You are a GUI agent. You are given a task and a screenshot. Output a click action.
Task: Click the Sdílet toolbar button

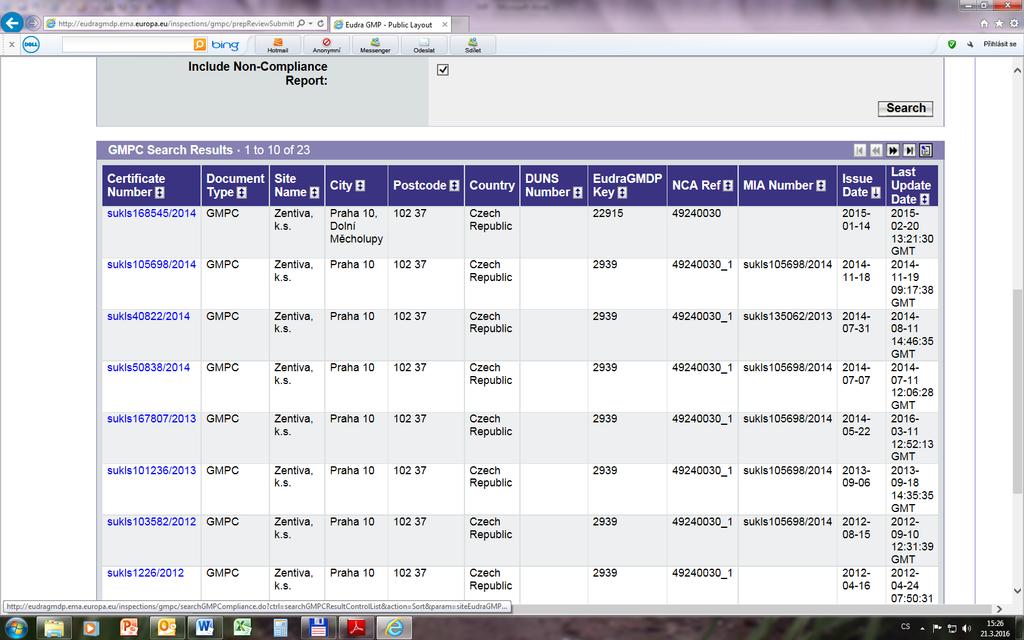coord(473,45)
